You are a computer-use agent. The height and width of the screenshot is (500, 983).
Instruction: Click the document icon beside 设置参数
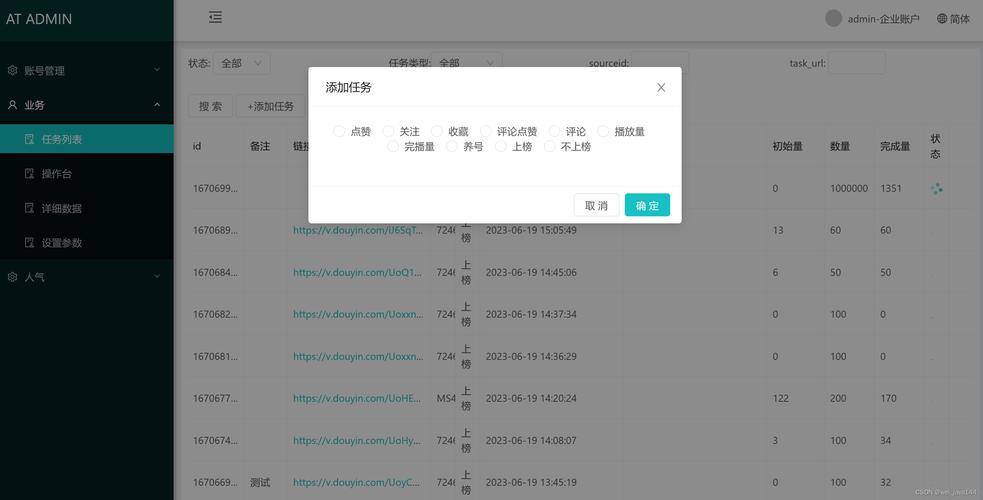[x=29, y=242]
